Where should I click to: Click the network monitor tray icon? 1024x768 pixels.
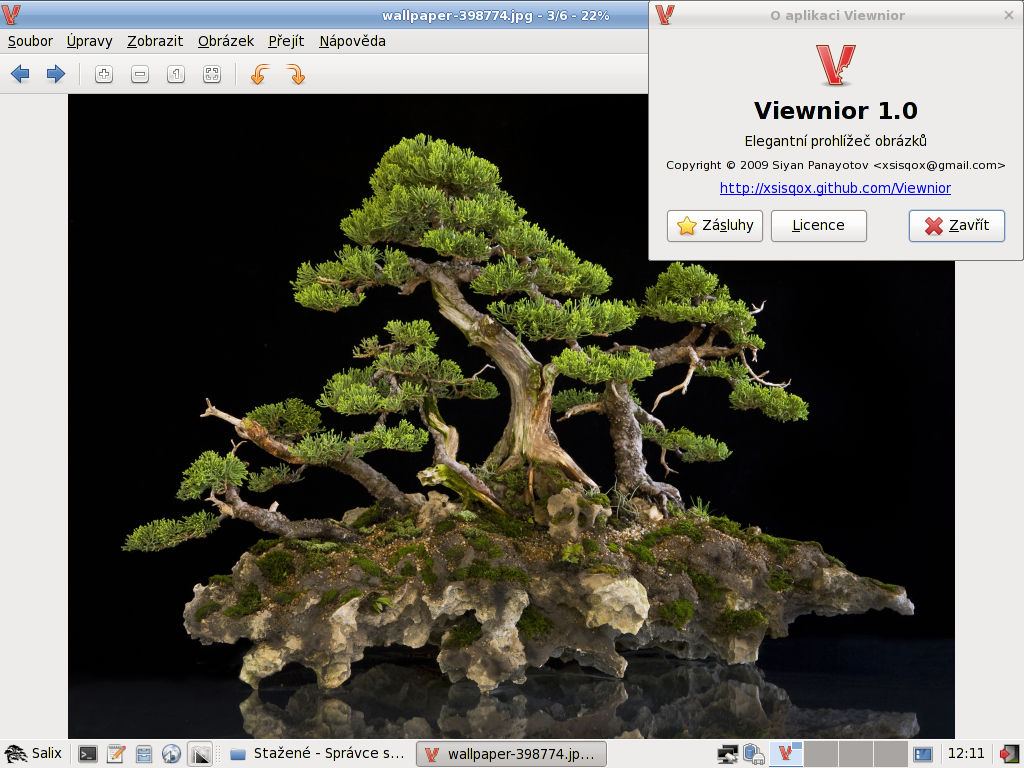tap(727, 754)
